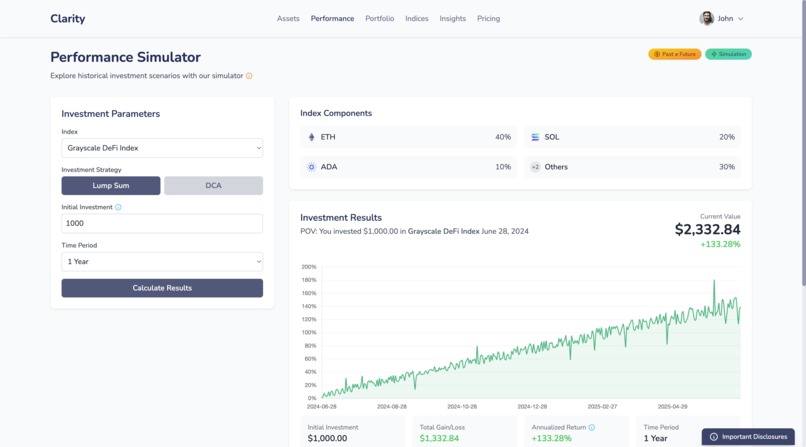
Task: Click the Calculate Results button
Action: point(162,288)
